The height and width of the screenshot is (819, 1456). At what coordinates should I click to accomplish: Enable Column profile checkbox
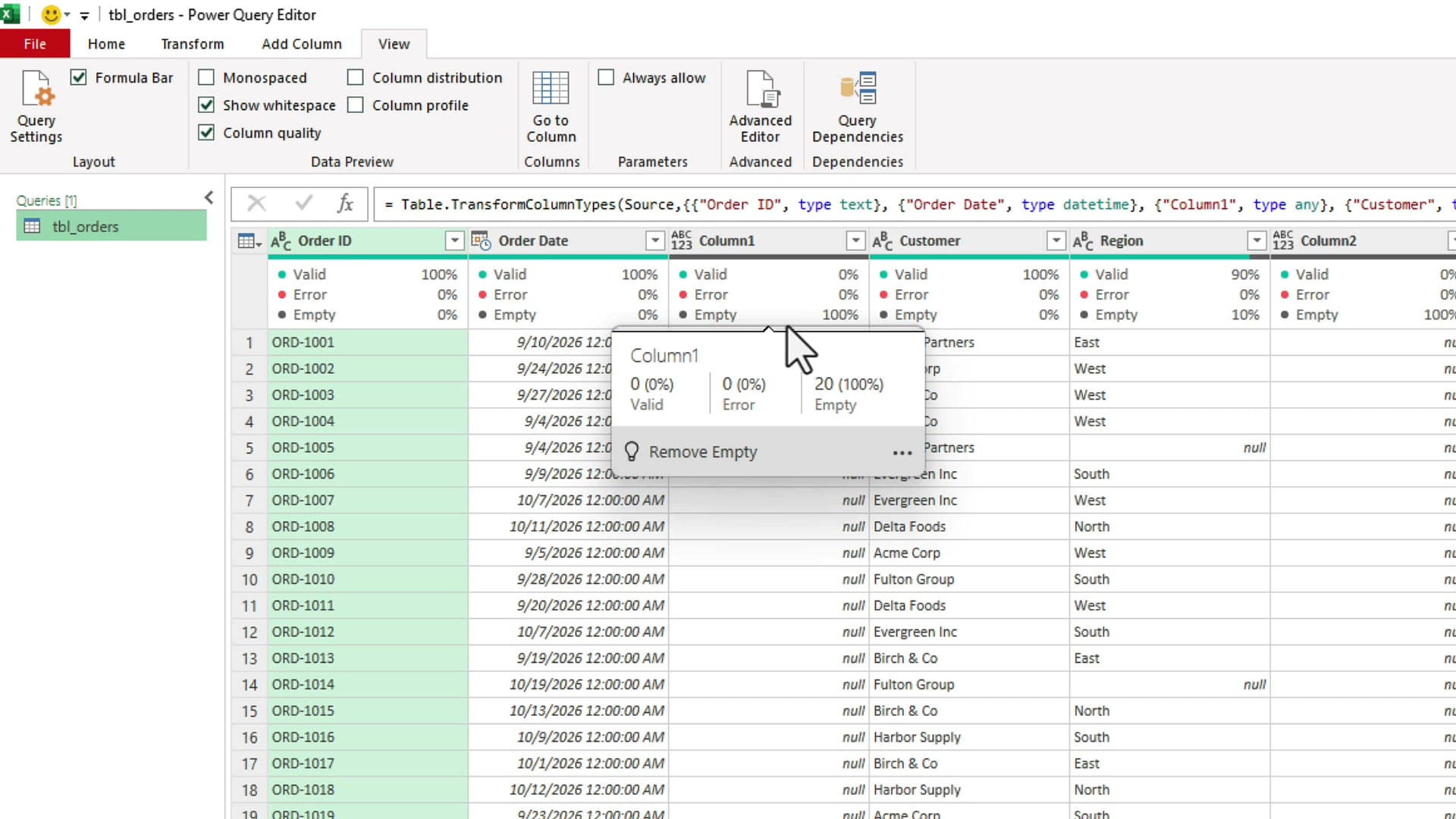355,105
